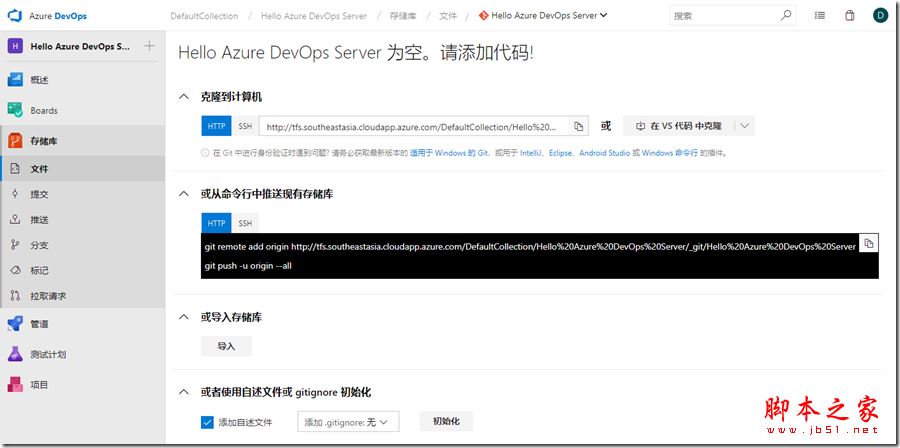
Task: Copy the clone URL with copy icon
Action: [579, 126]
